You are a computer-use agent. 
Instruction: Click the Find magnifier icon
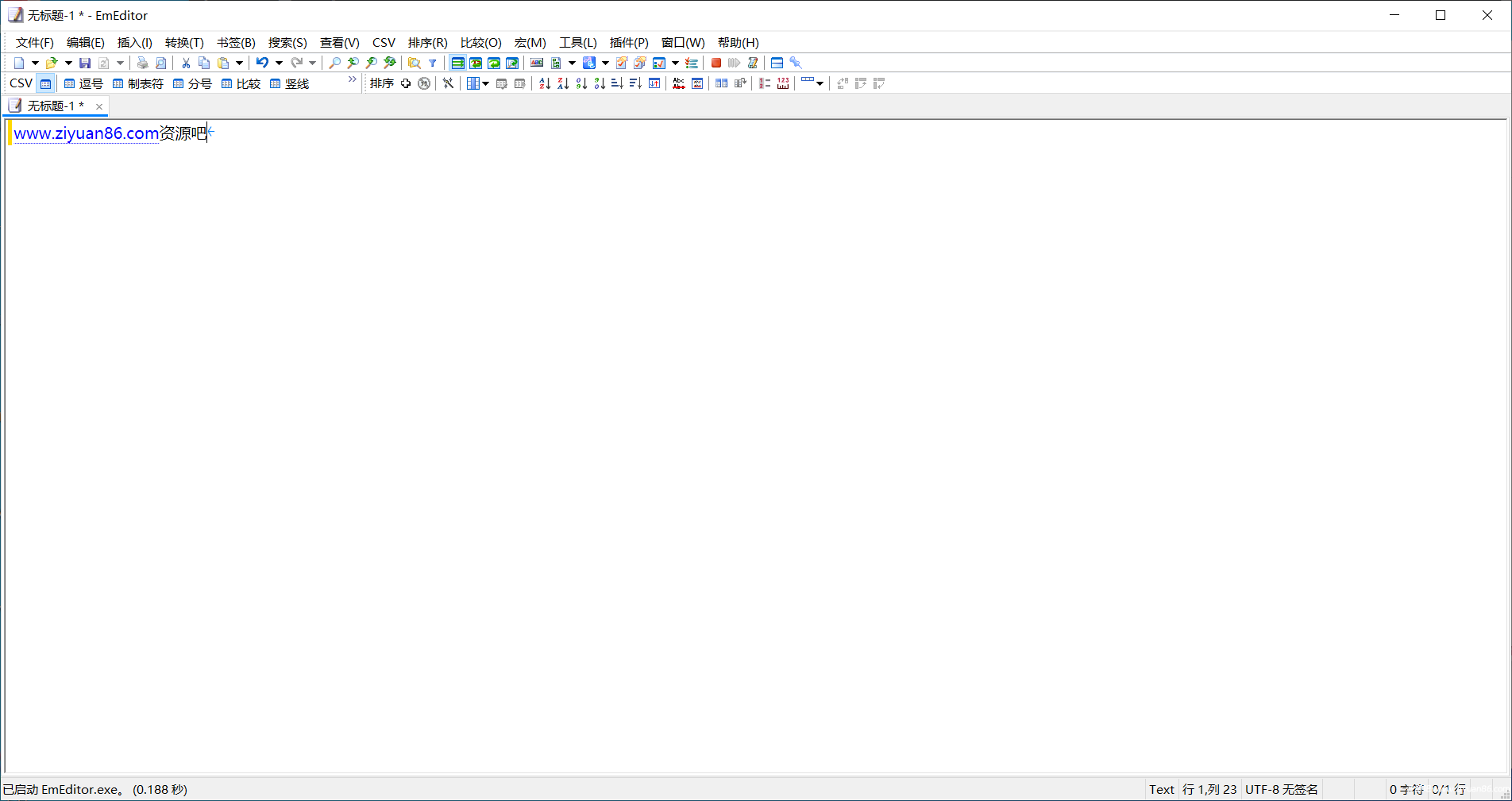click(335, 63)
